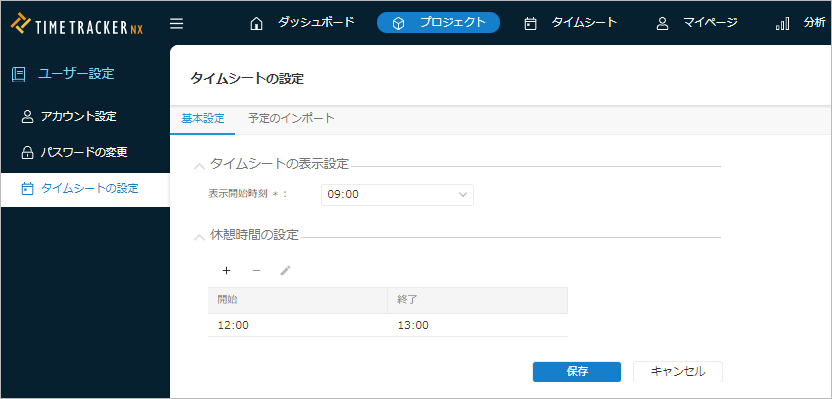
Task: Switch to the 予定のインポート tab
Action: tap(291, 118)
